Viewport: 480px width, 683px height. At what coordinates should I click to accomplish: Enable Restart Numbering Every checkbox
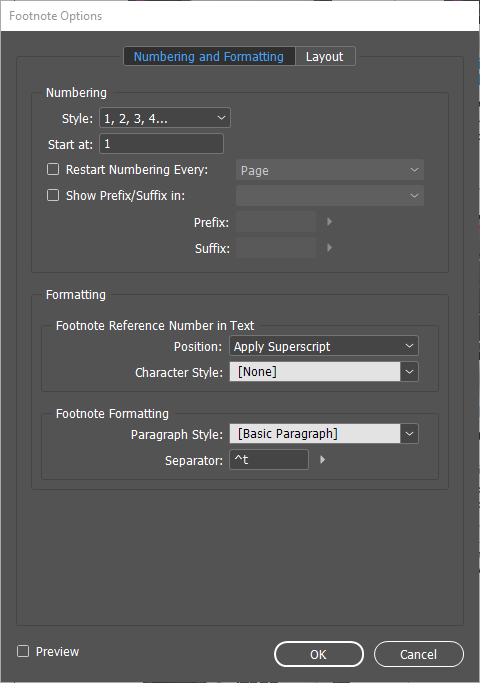tap(53, 169)
